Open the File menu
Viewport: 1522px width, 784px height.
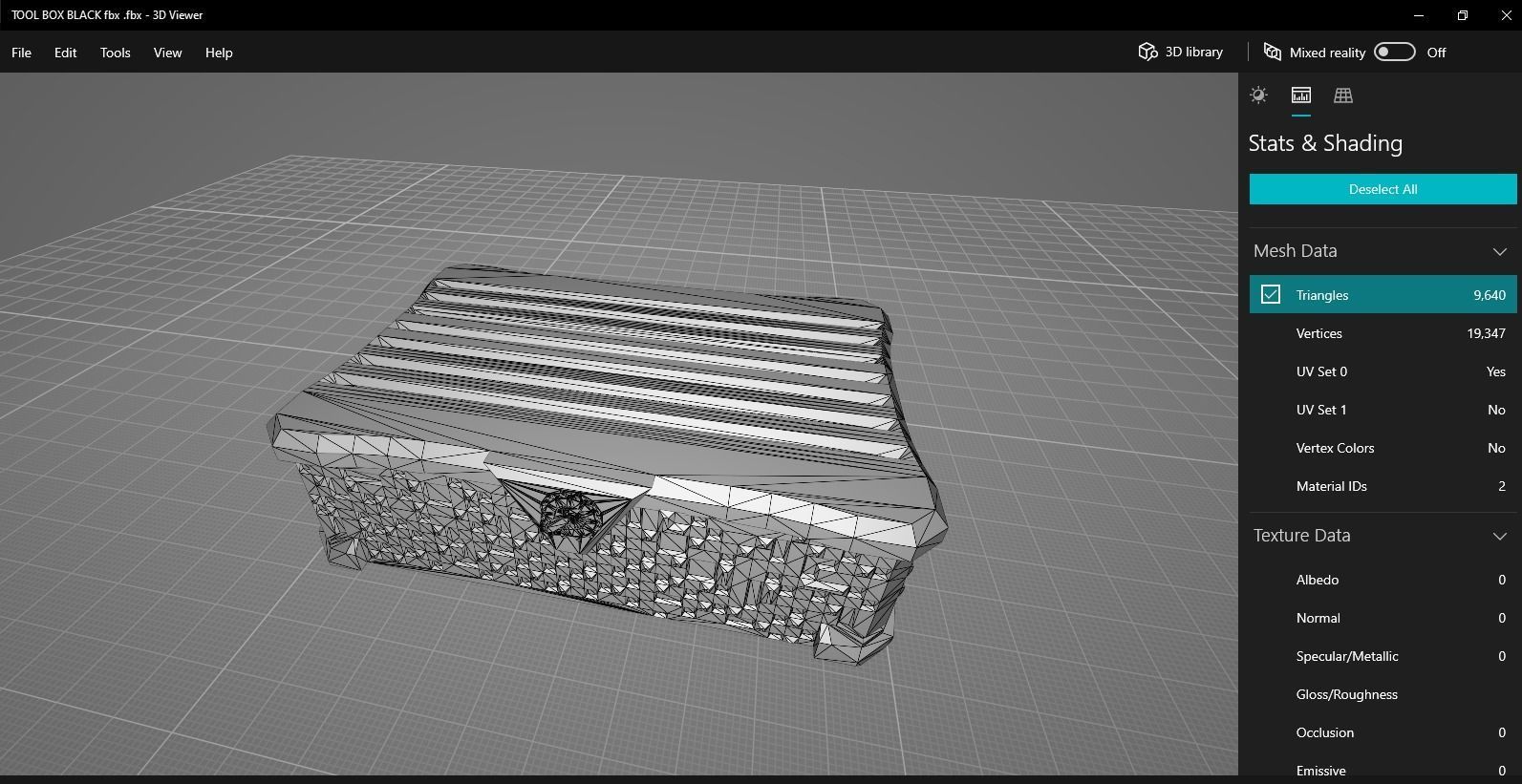tap(21, 53)
